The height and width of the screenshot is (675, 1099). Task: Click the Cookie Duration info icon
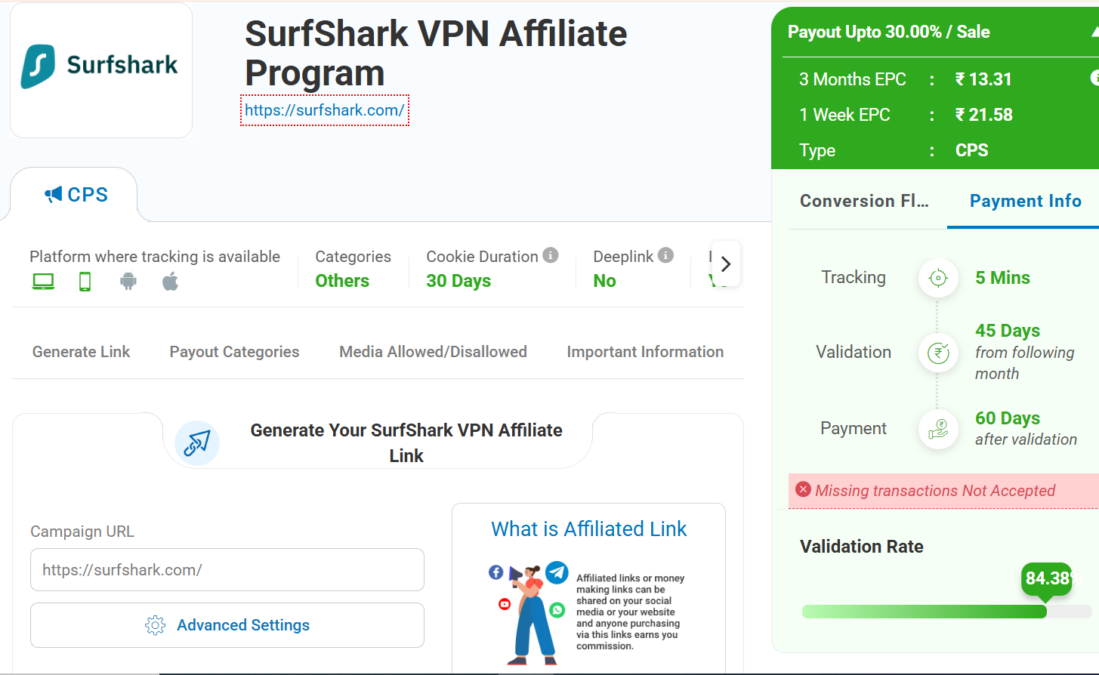click(551, 256)
